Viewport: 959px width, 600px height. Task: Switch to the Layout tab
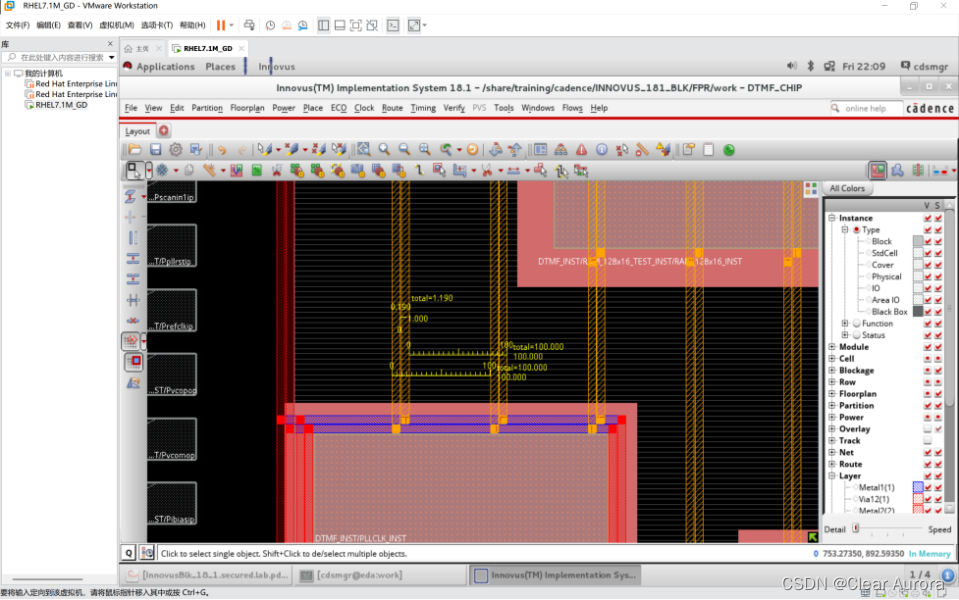pos(137,131)
